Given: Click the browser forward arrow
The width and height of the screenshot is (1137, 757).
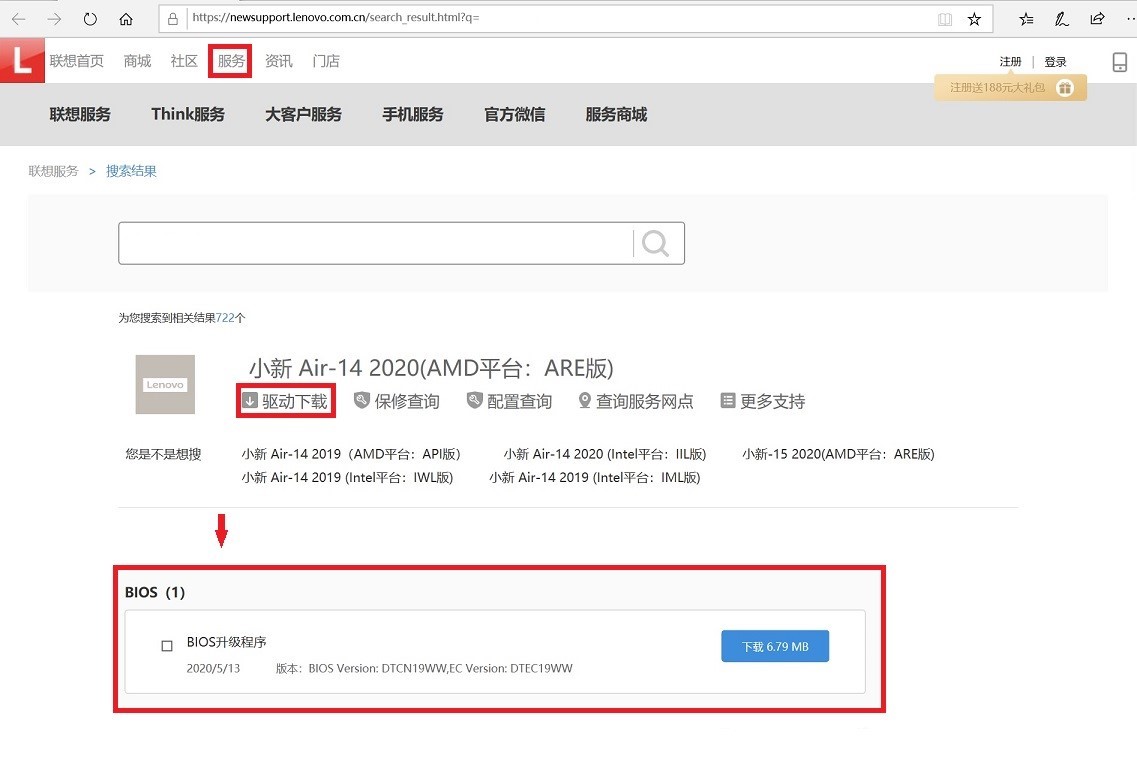Looking at the screenshot, I should coord(54,19).
